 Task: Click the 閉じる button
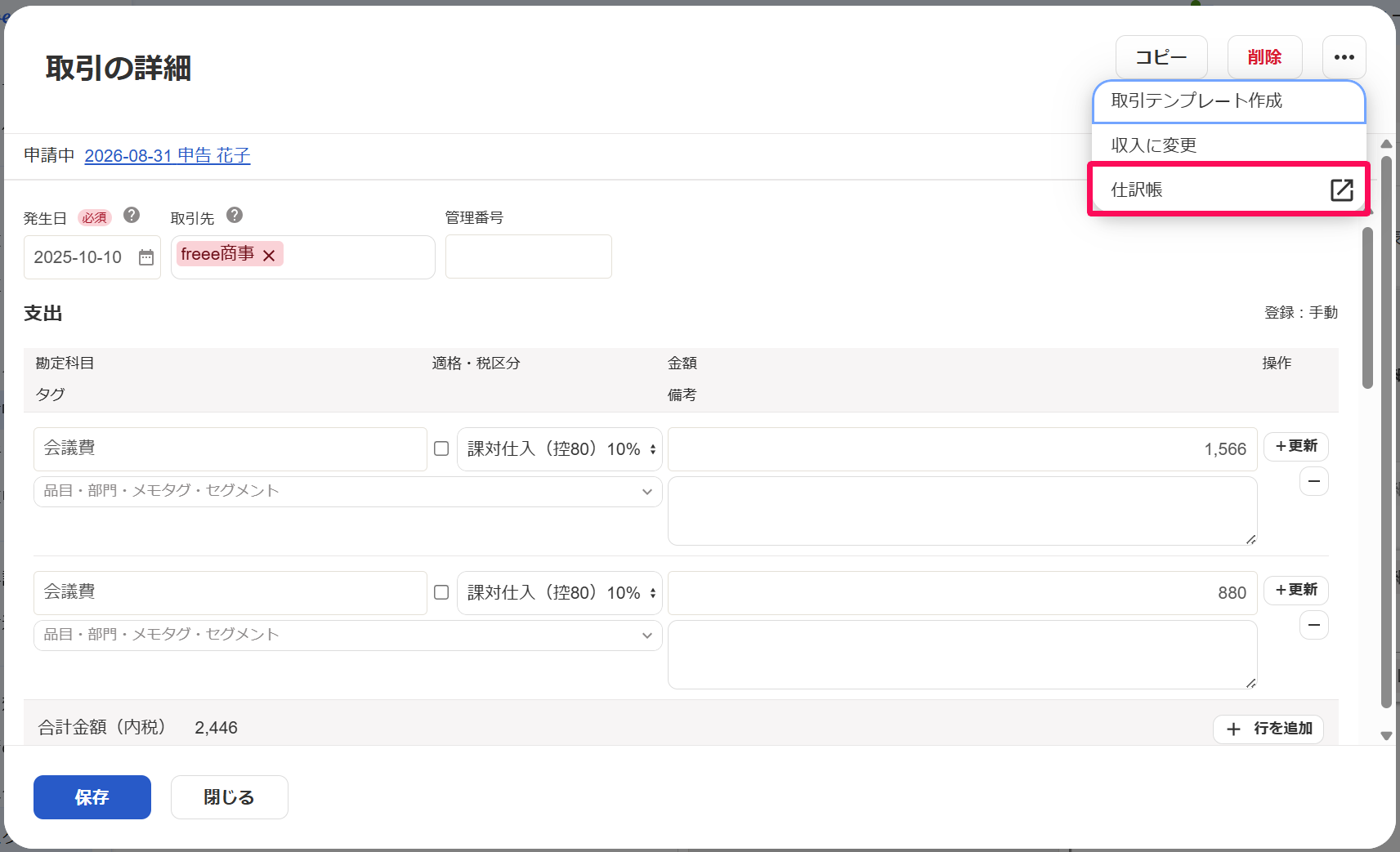coord(230,797)
